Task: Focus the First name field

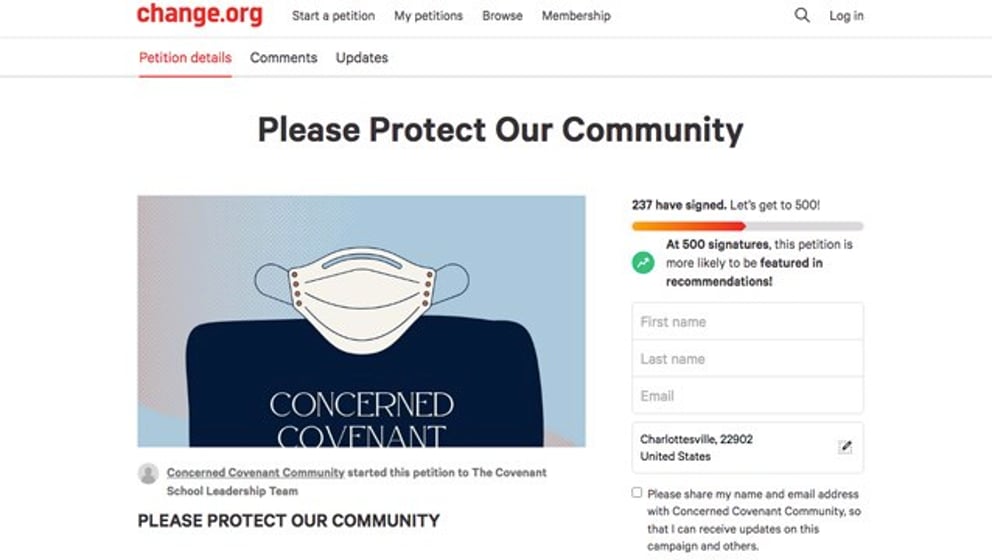Action: tap(747, 321)
